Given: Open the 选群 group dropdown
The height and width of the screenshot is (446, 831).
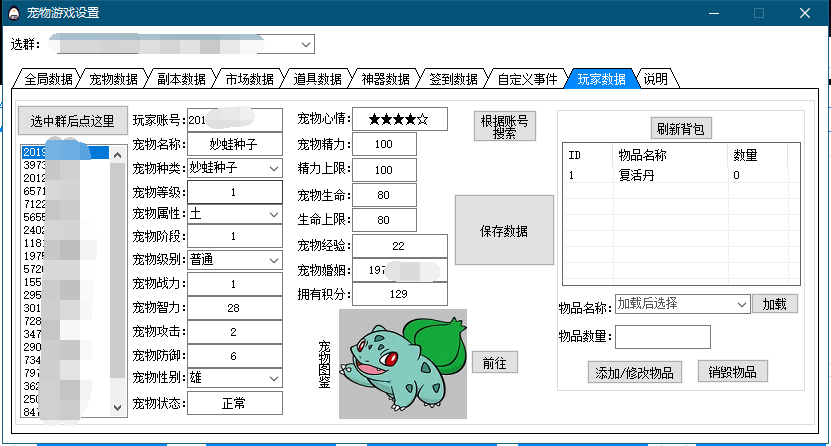Looking at the screenshot, I should pos(306,44).
